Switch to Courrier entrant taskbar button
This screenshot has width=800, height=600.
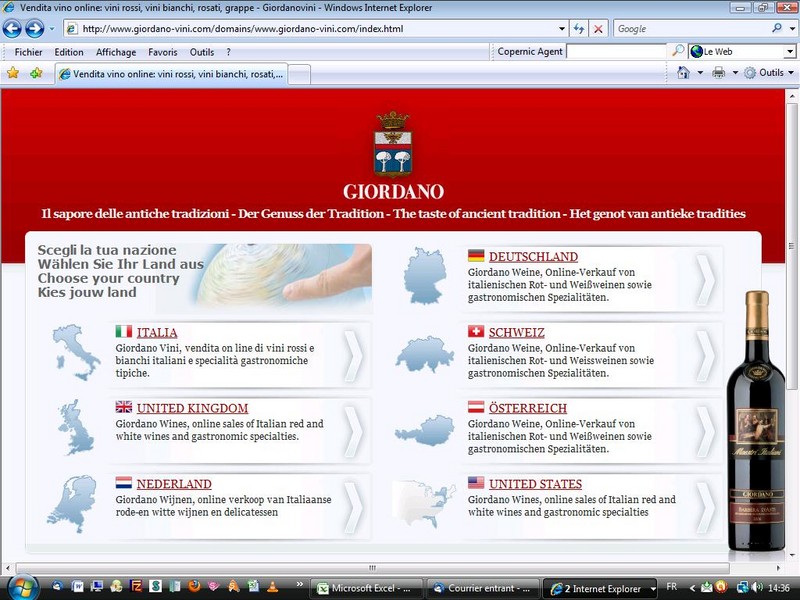(x=482, y=588)
